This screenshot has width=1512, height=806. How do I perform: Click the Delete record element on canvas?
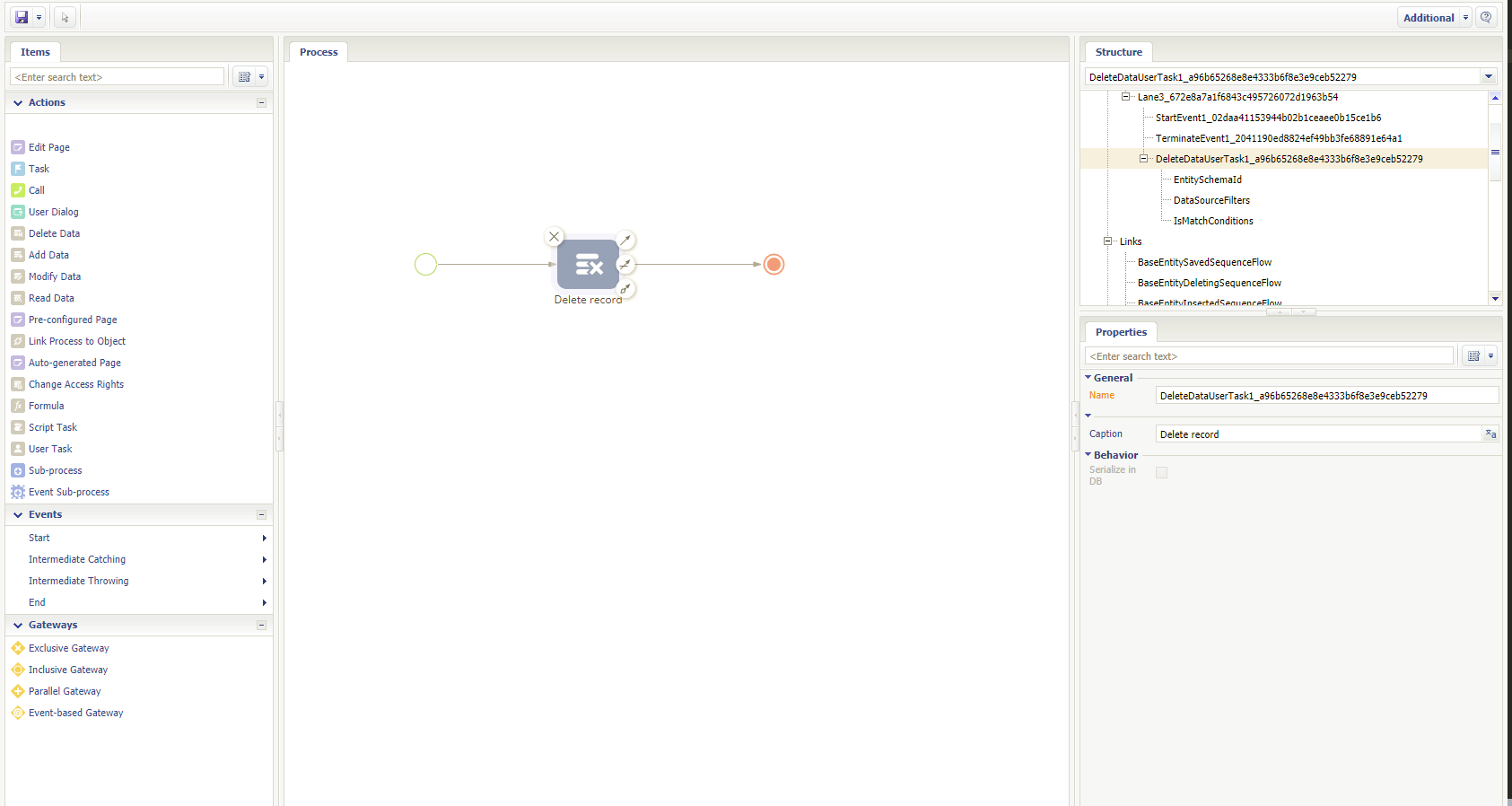click(588, 264)
